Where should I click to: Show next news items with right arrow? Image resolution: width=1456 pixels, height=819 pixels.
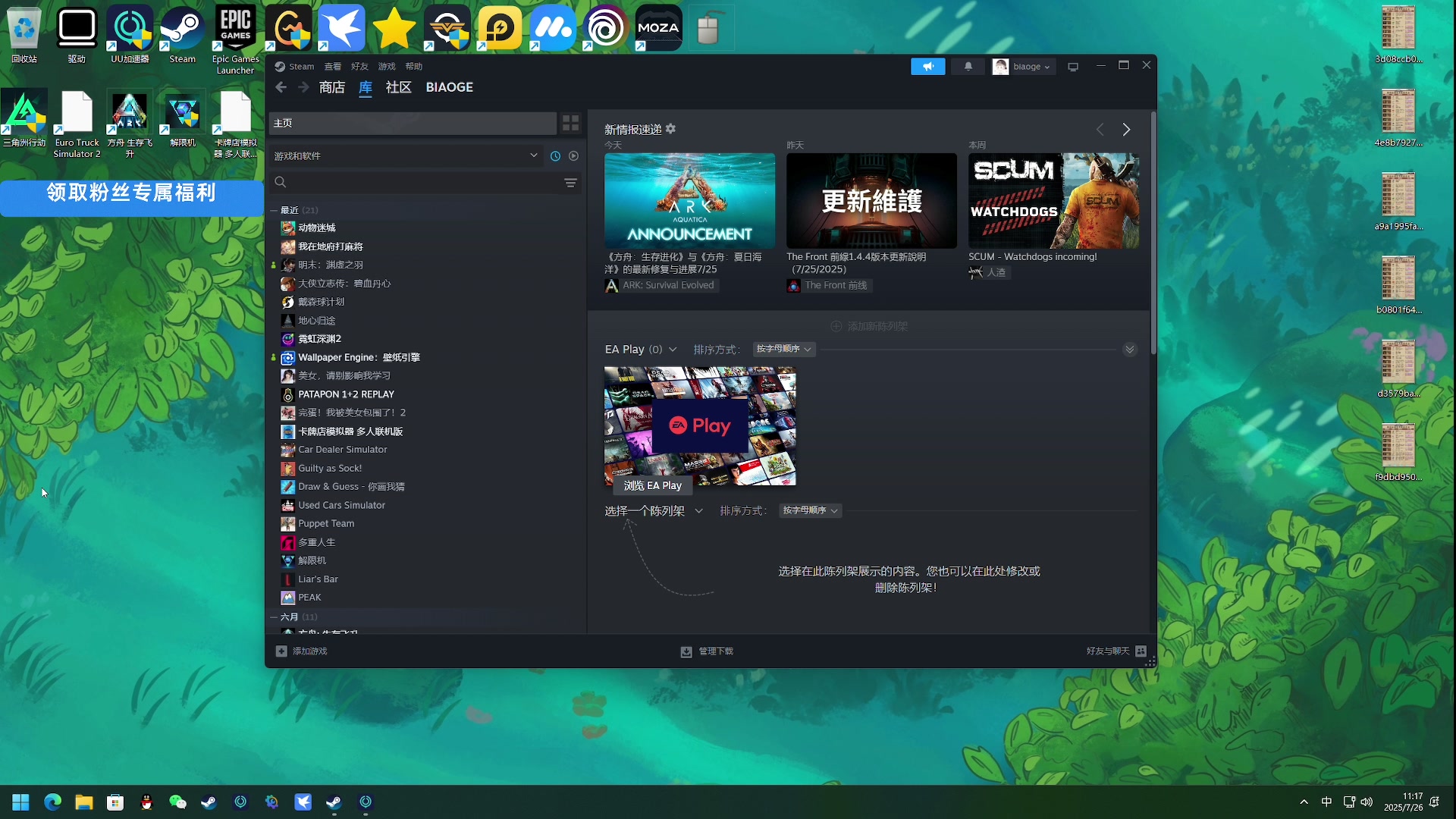[x=1126, y=130]
